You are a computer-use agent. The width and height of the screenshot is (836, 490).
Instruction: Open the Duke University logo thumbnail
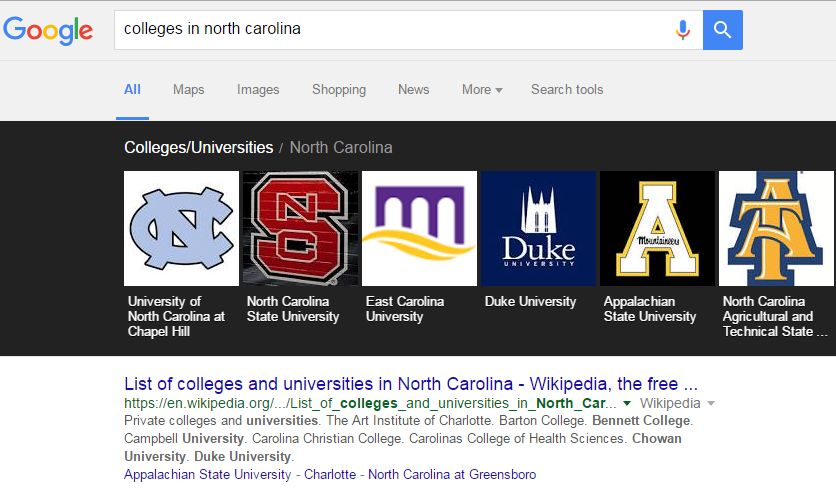pos(538,228)
